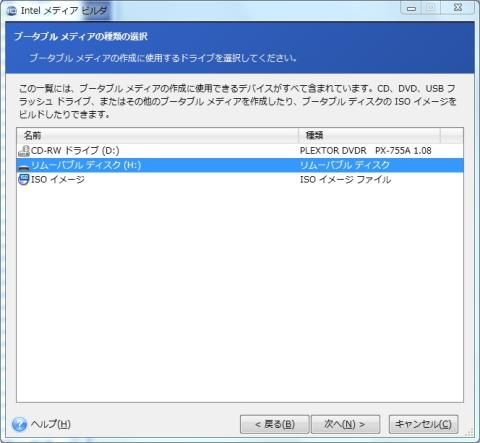480x443 pixels.
Task: Click the リムーバブル ディスク type cell
Action: [x=345, y=165]
